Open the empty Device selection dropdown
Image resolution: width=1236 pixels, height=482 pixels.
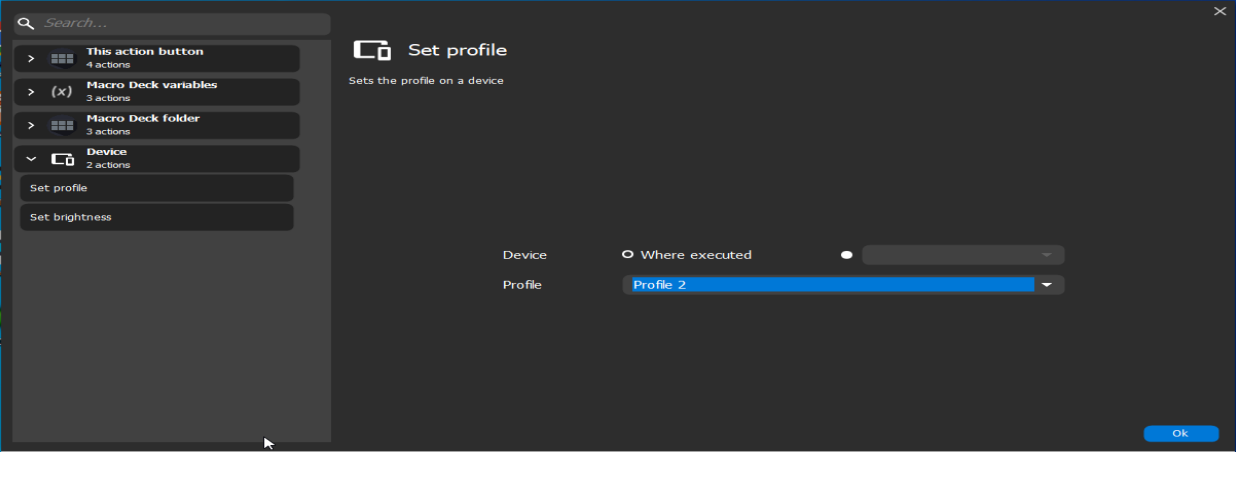[x=962, y=255]
